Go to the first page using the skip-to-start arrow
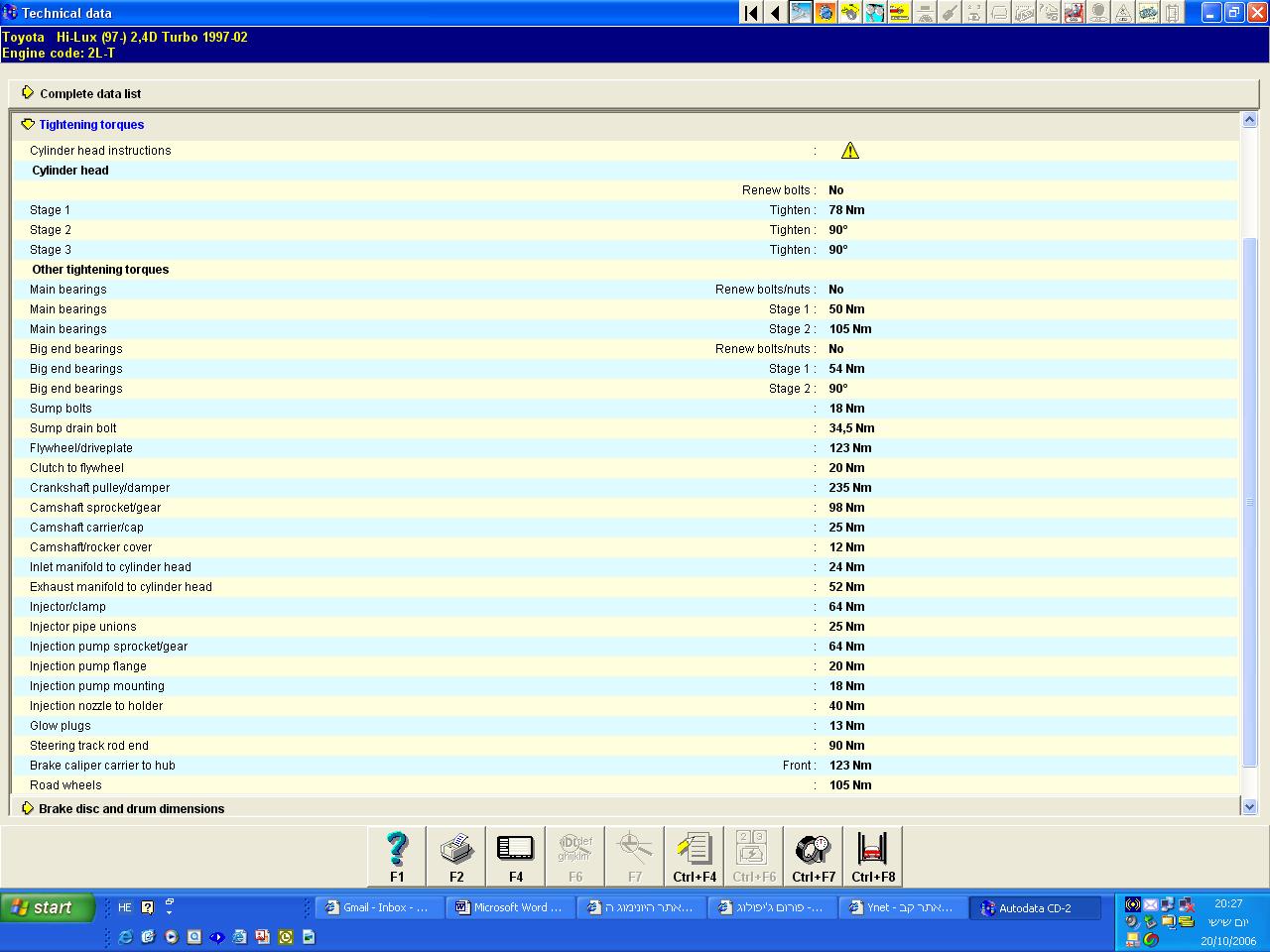Image resolution: width=1270 pixels, height=952 pixels. tap(751, 13)
